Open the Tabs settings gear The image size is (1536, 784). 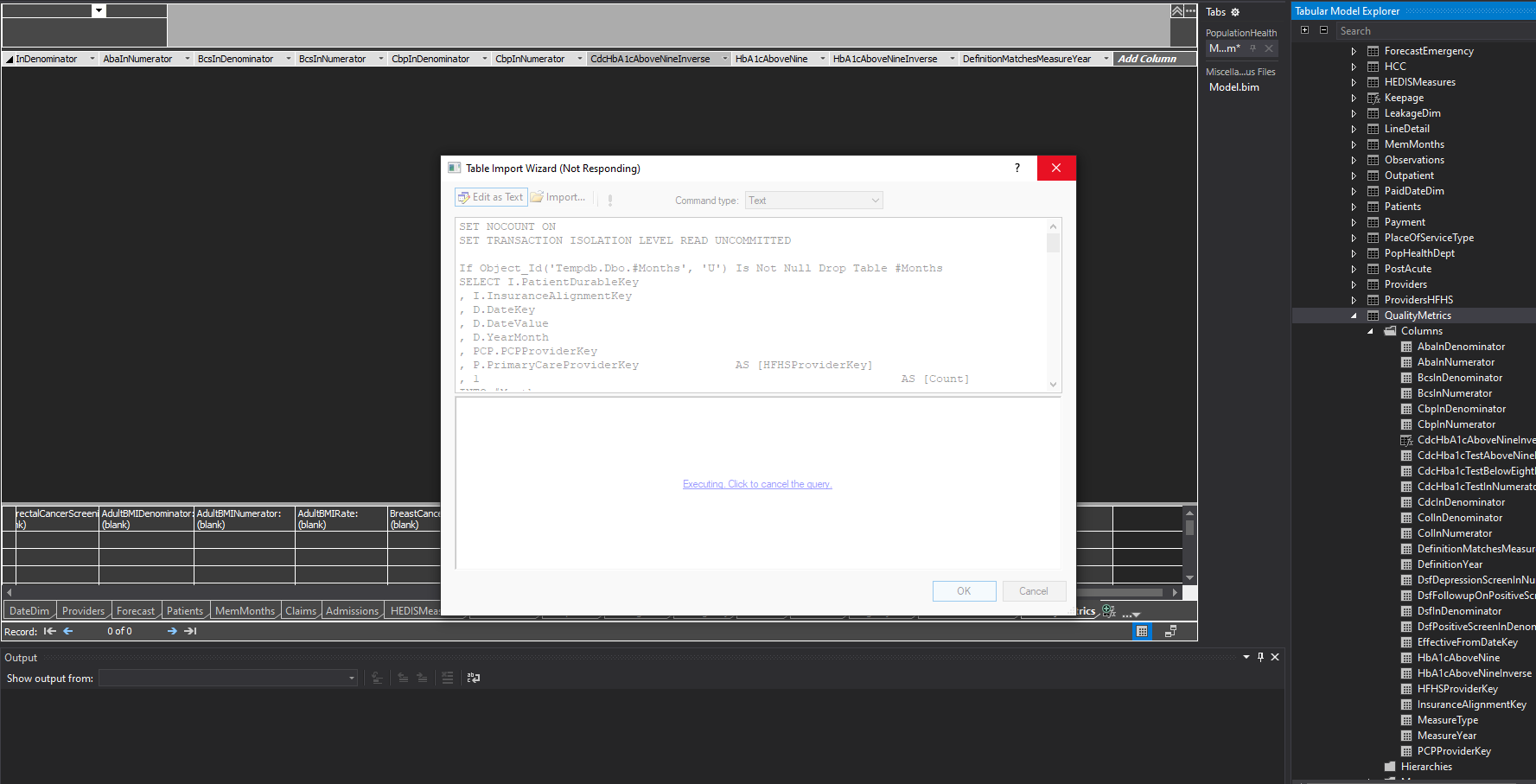(x=1235, y=11)
